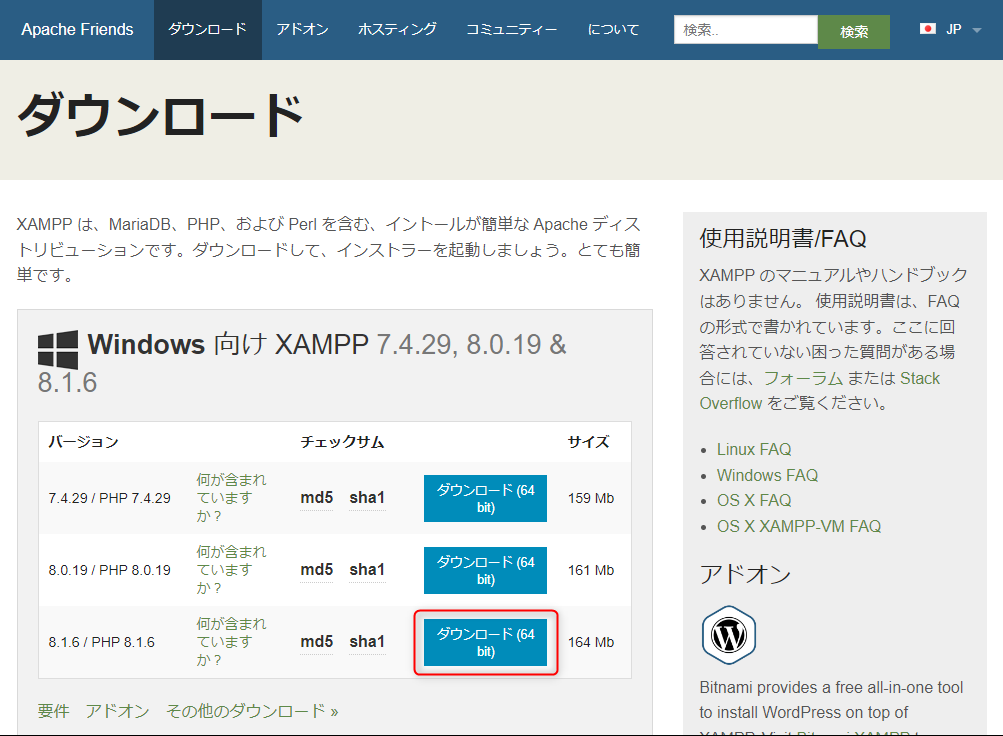Click the アドオン sidebar heading
This screenshot has width=1003, height=736.
point(745,574)
